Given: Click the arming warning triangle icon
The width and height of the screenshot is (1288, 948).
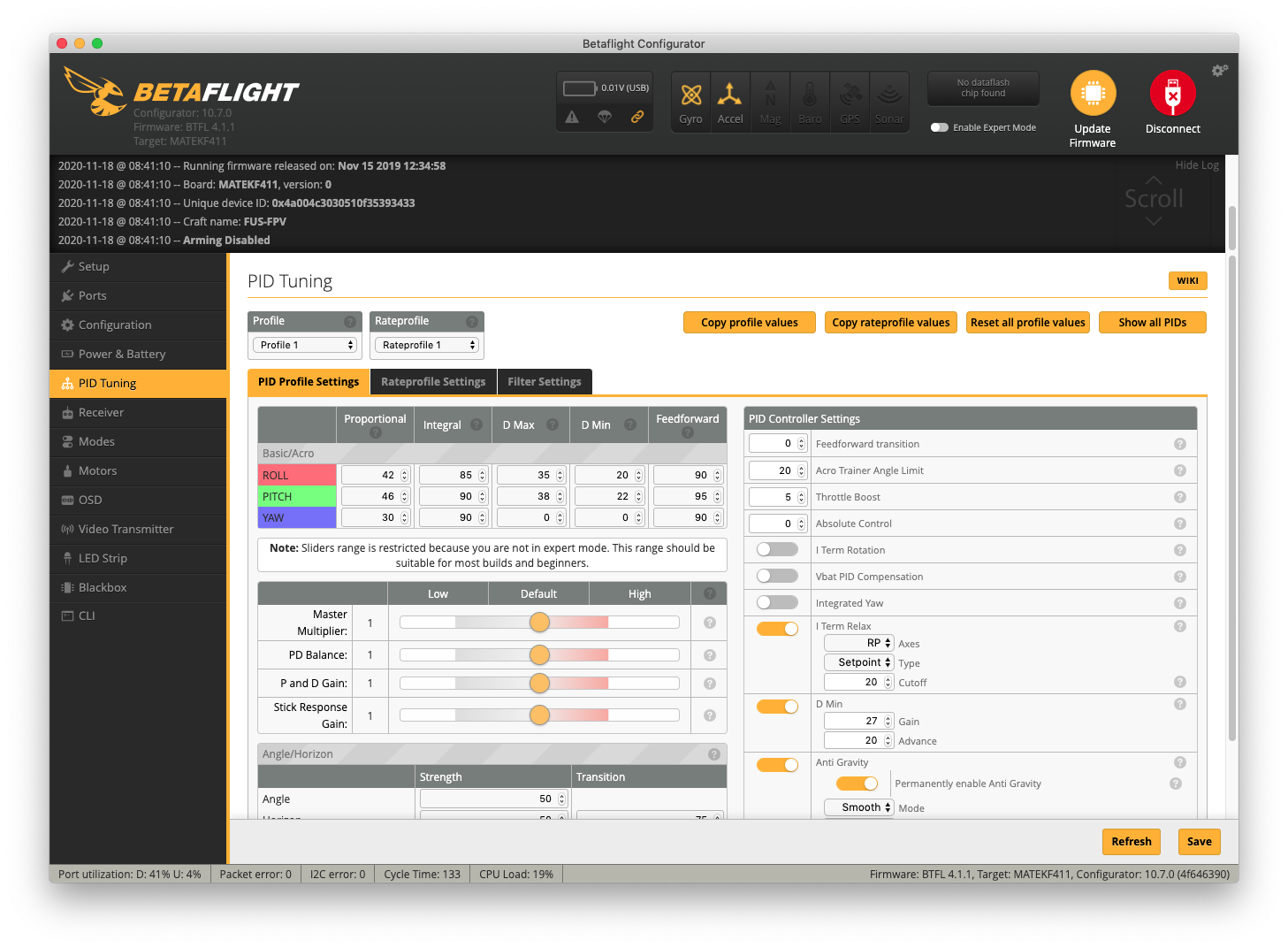Looking at the screenshot, I should [x=572, y=117].
